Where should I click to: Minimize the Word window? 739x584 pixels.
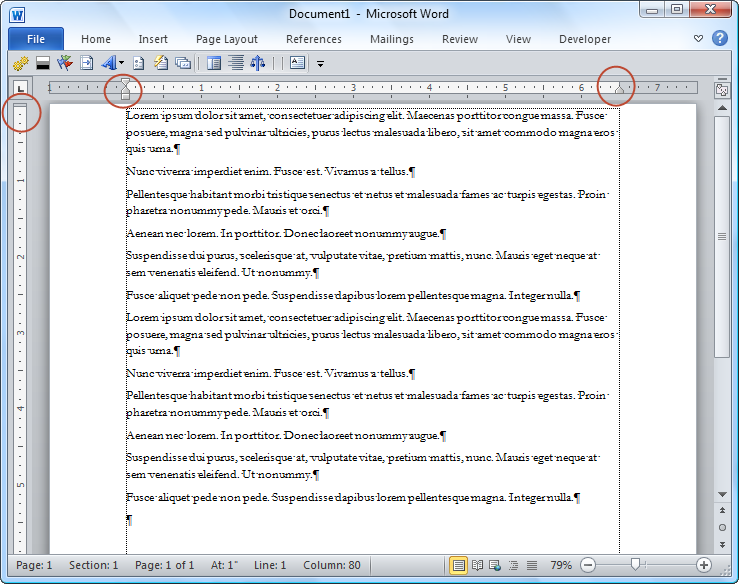click(x=652, y=10)
